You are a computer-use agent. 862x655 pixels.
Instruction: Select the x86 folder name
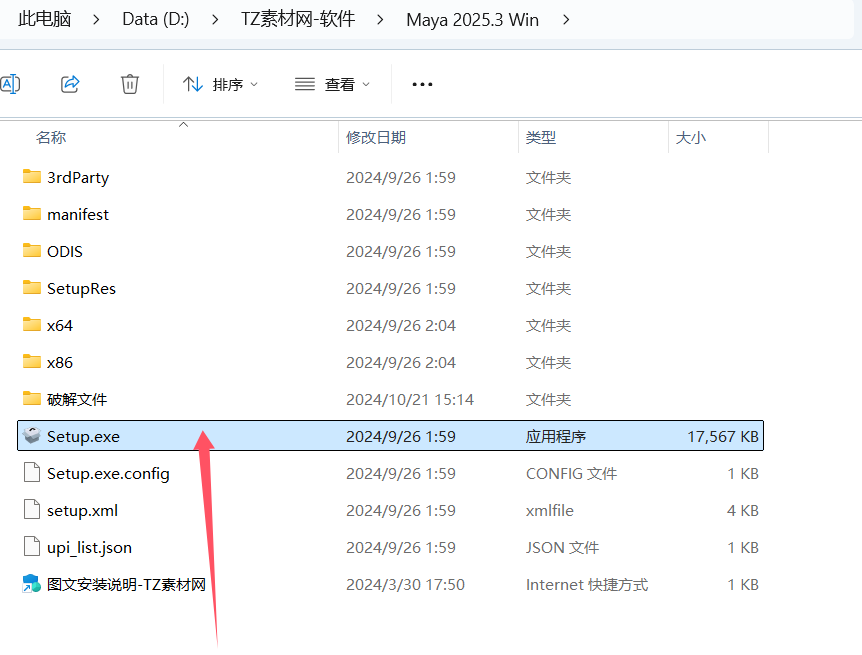[x=60, y=362]
